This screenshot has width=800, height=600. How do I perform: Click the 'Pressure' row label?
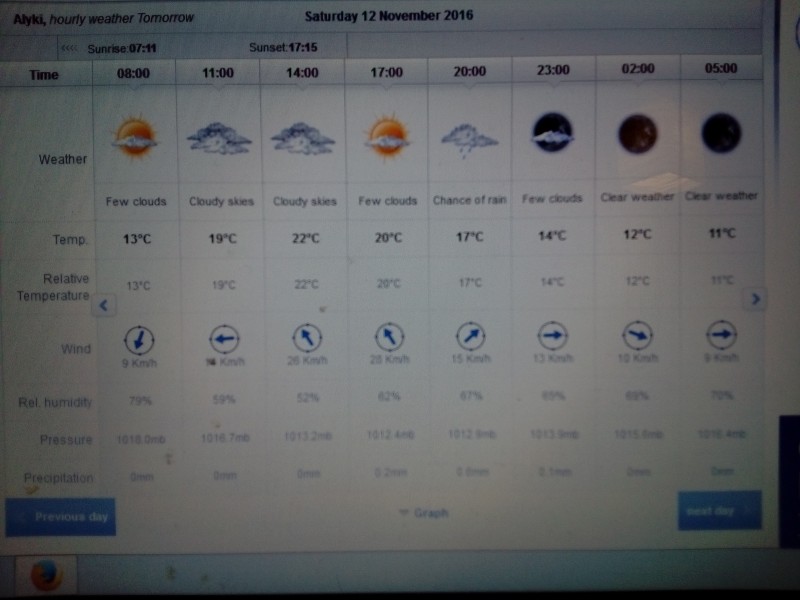tap(66, 440)
